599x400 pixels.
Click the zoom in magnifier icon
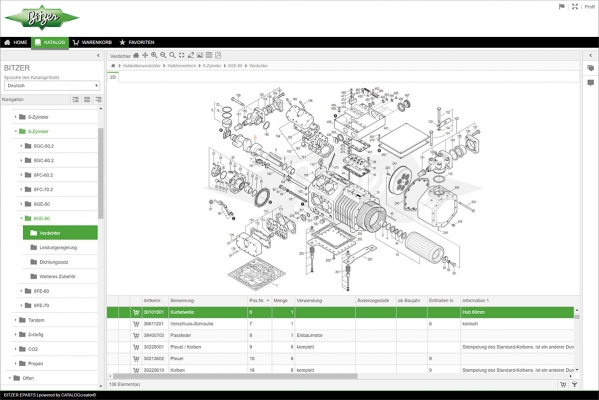point(154,55)
